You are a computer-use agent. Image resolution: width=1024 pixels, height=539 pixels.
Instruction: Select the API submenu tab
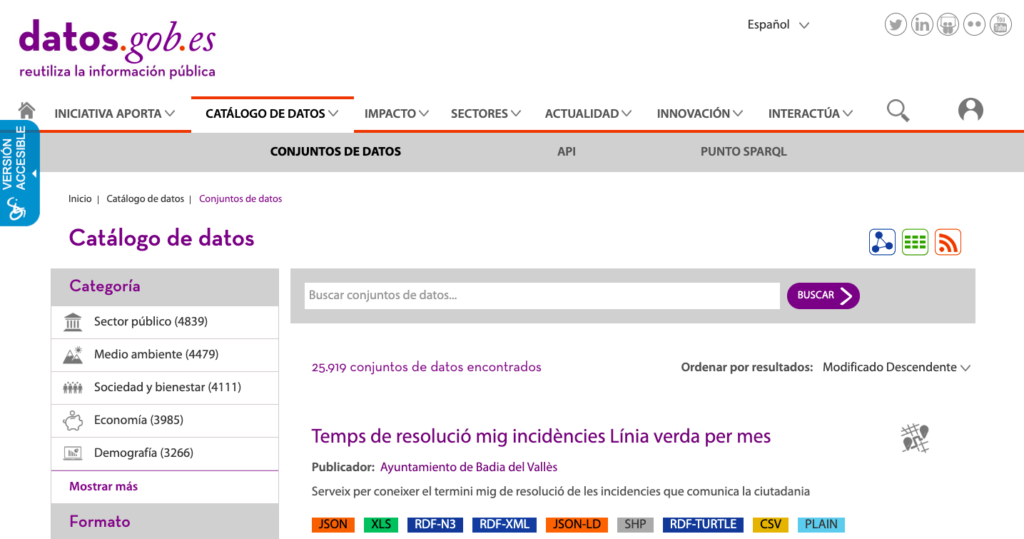point(566,152)
